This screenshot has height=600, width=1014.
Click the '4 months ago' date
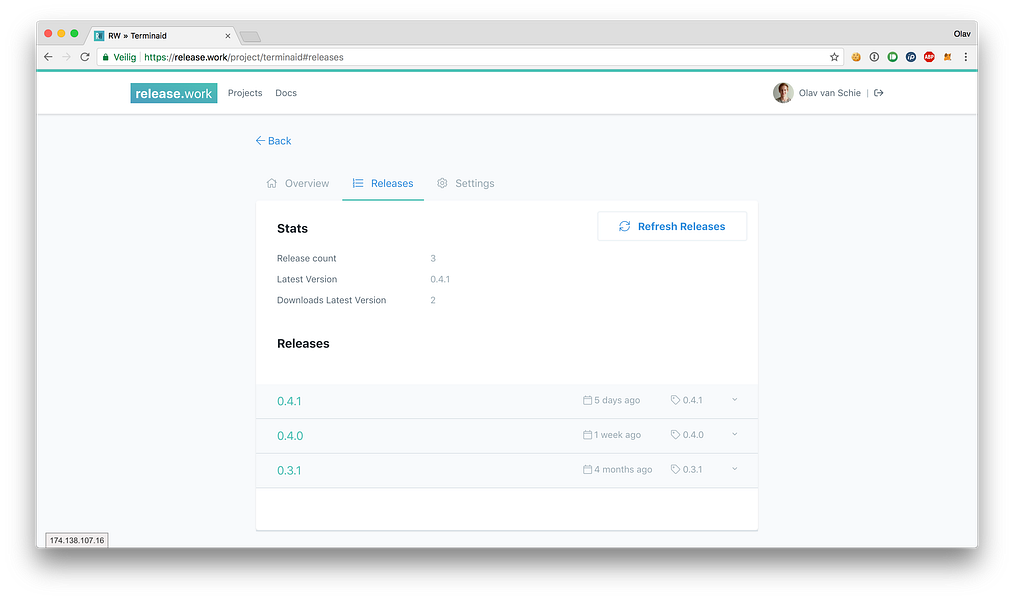click(x=618, y=469)
